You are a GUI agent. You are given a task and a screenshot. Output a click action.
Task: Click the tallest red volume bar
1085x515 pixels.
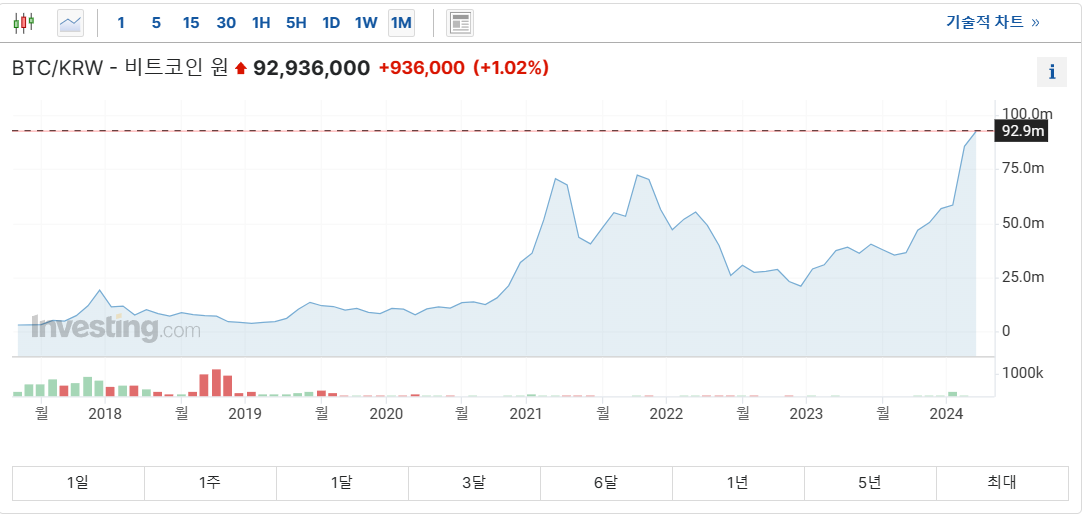tap(216, 383)
